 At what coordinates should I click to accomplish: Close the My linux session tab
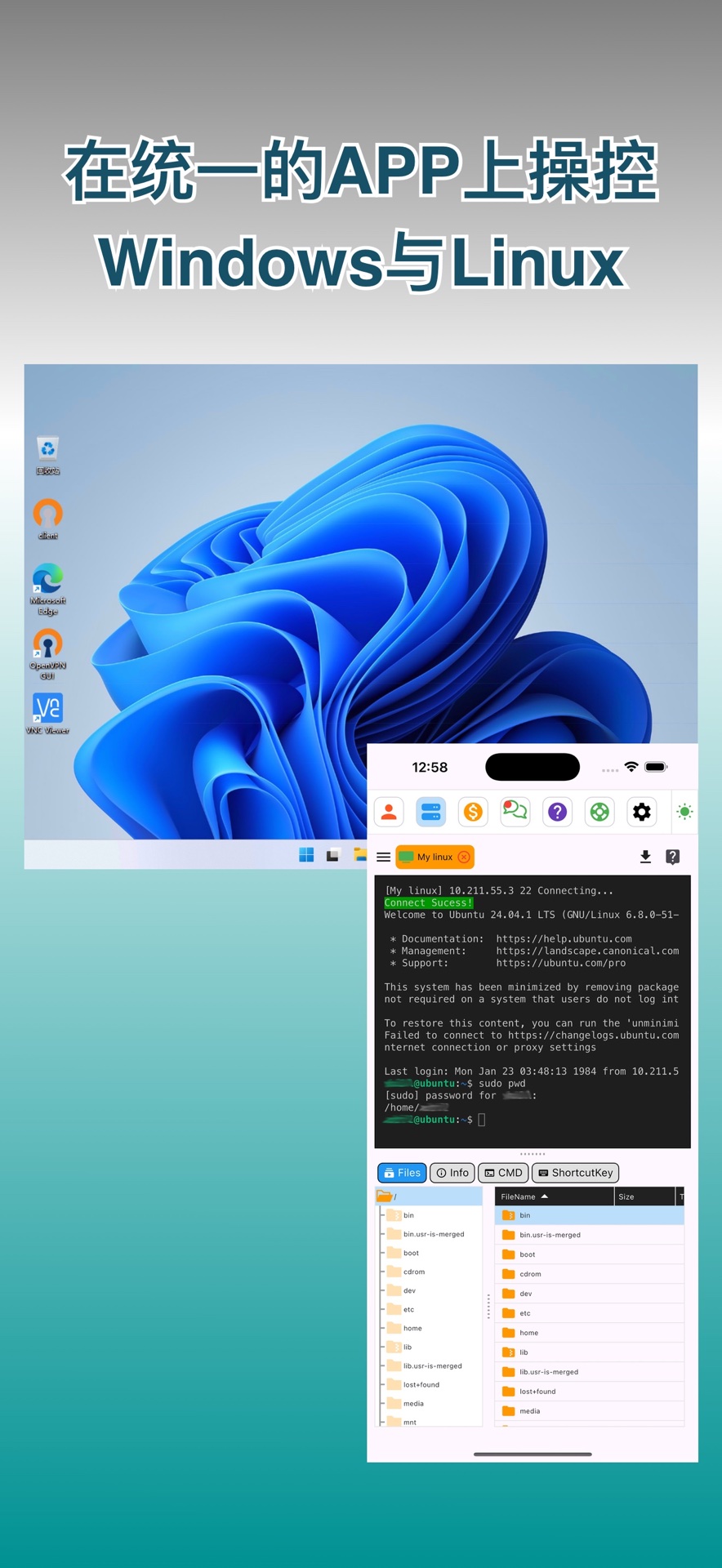[464, 857]
